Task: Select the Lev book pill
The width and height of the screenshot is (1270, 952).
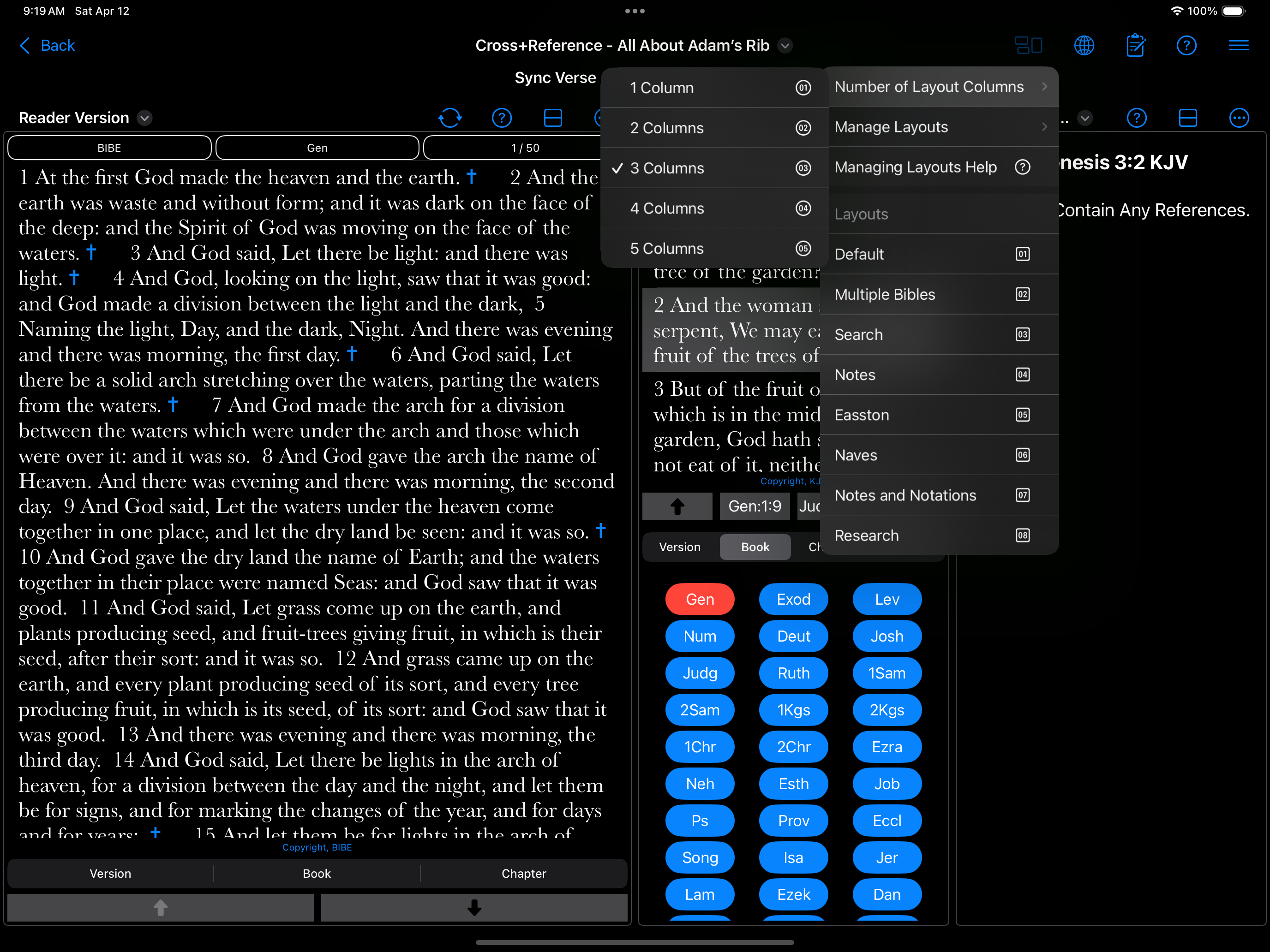Action: (887, 599)
